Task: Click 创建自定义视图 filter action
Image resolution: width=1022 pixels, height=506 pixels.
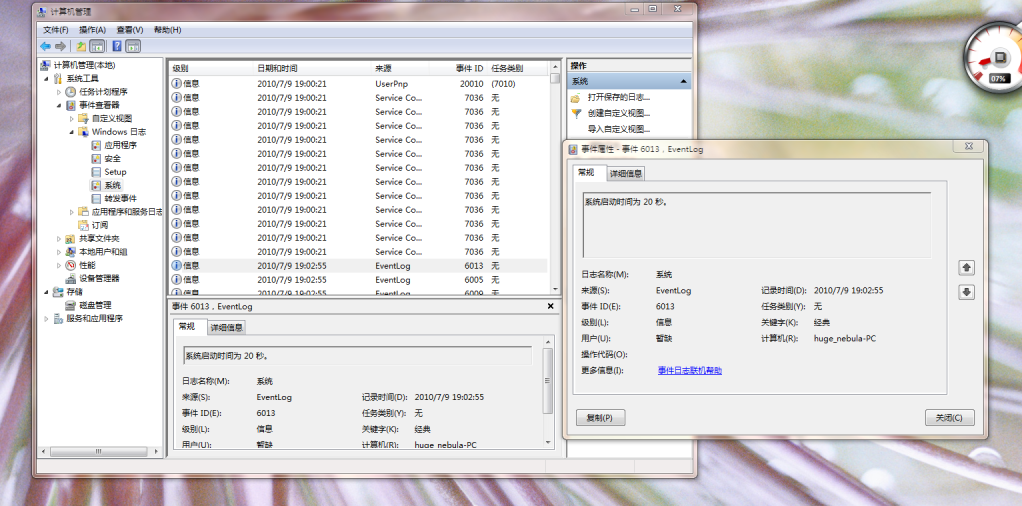Action: tap(618, 113)
